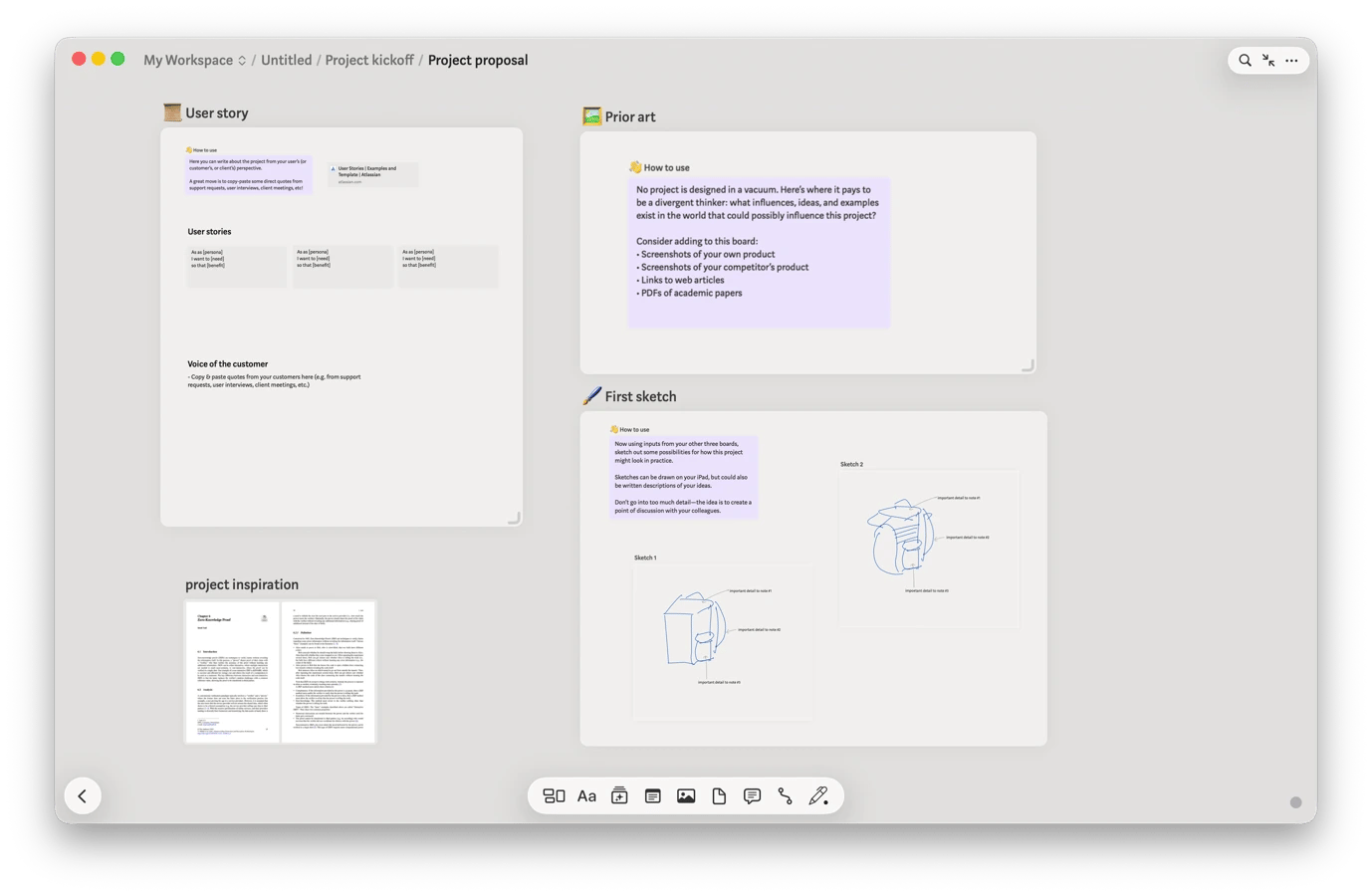Close the window with the red button
The image size is (1372, 896).
click(x=79, y=60)
